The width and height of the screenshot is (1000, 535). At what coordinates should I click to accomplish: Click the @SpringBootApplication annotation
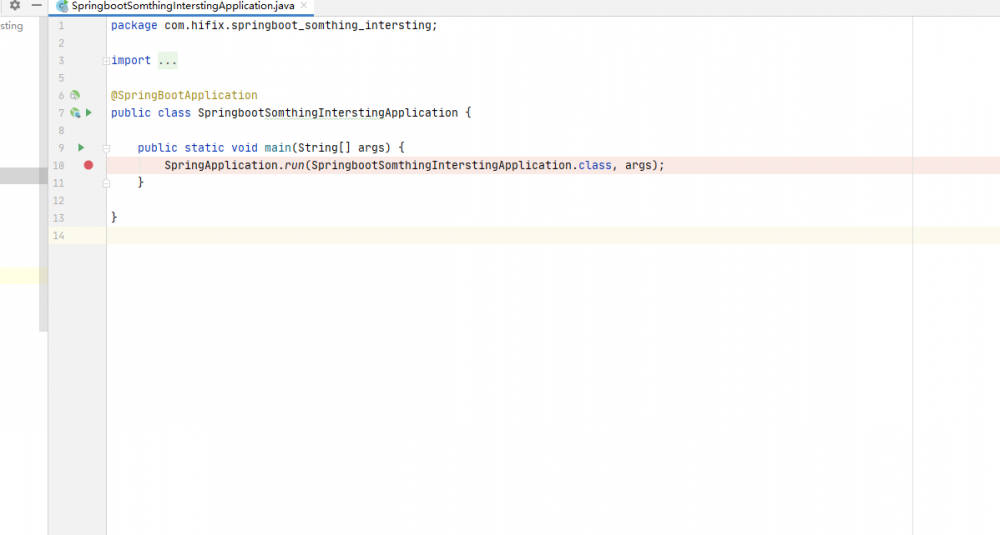184,96
